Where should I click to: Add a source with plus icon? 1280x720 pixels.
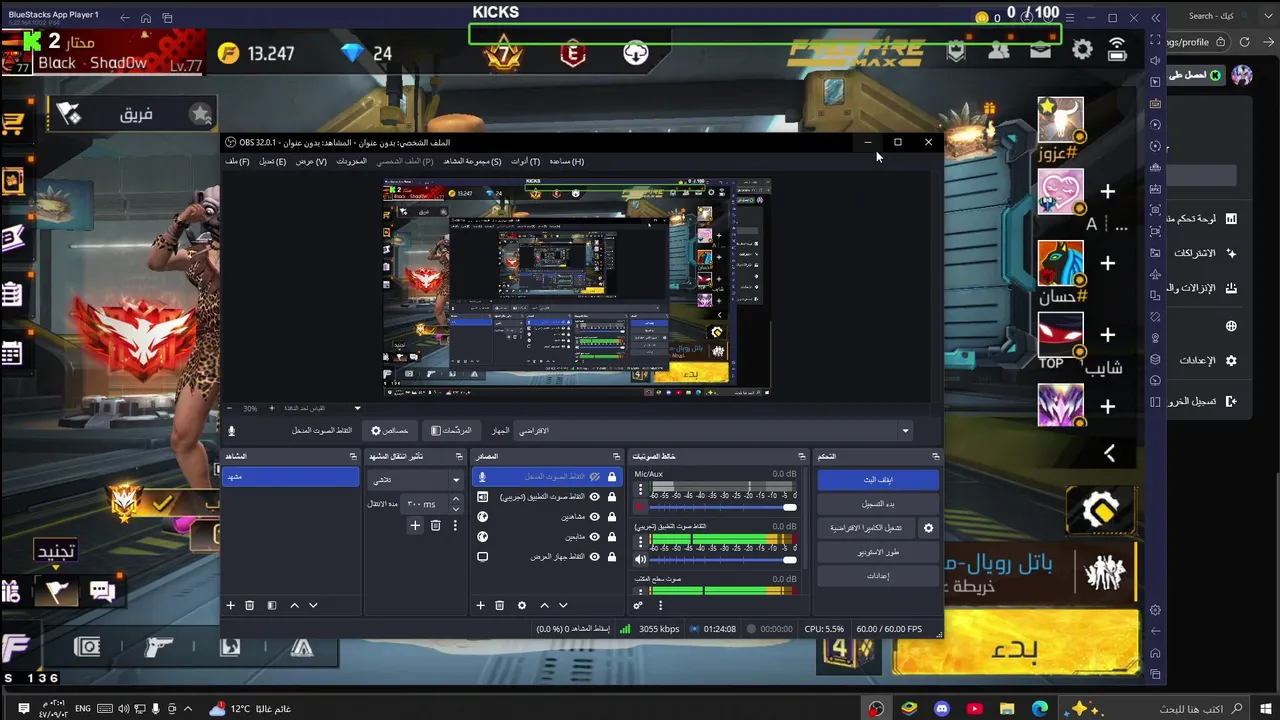(x=480, y=605)
